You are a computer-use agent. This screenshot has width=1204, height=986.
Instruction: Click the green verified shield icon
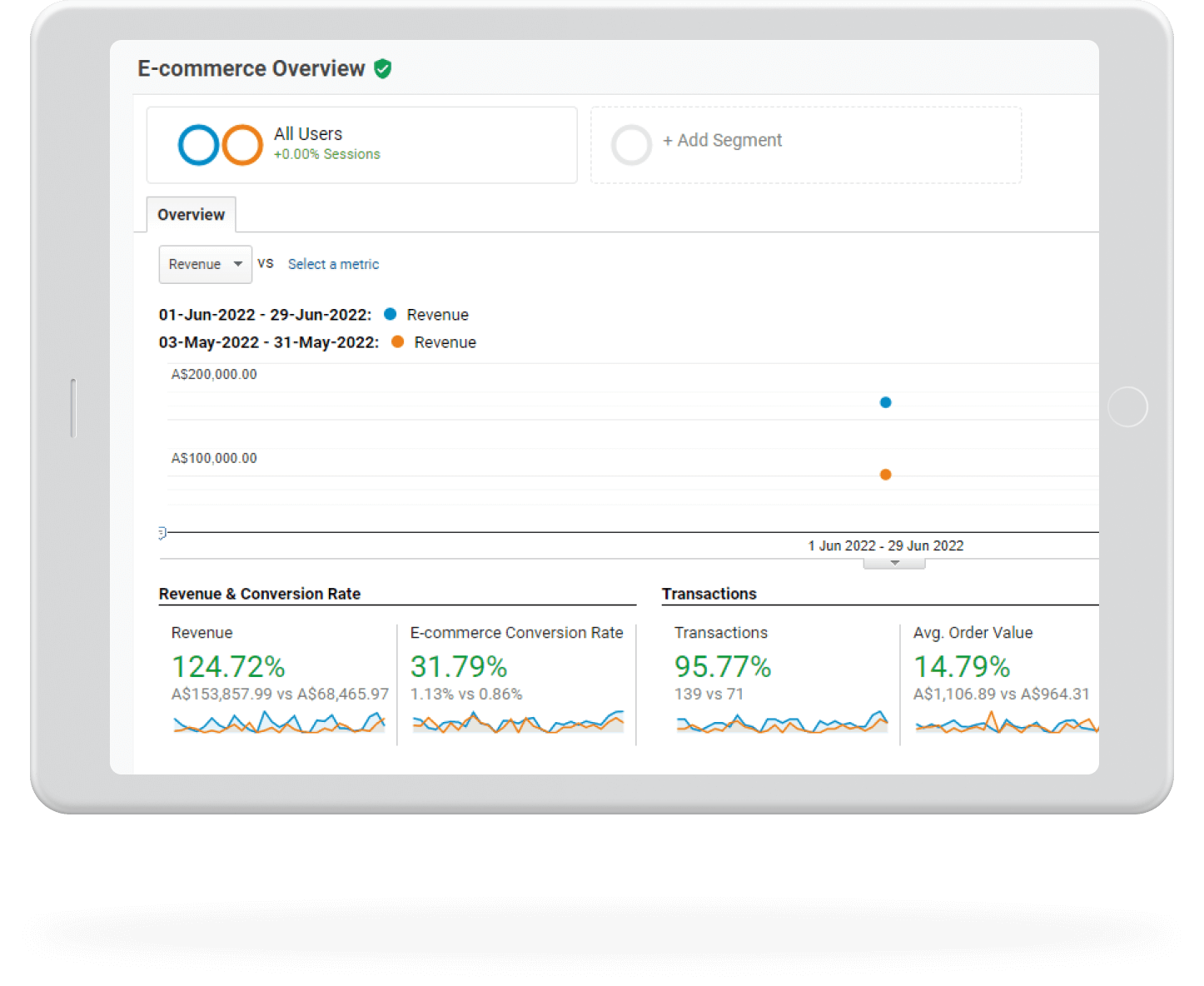[383, 69]
